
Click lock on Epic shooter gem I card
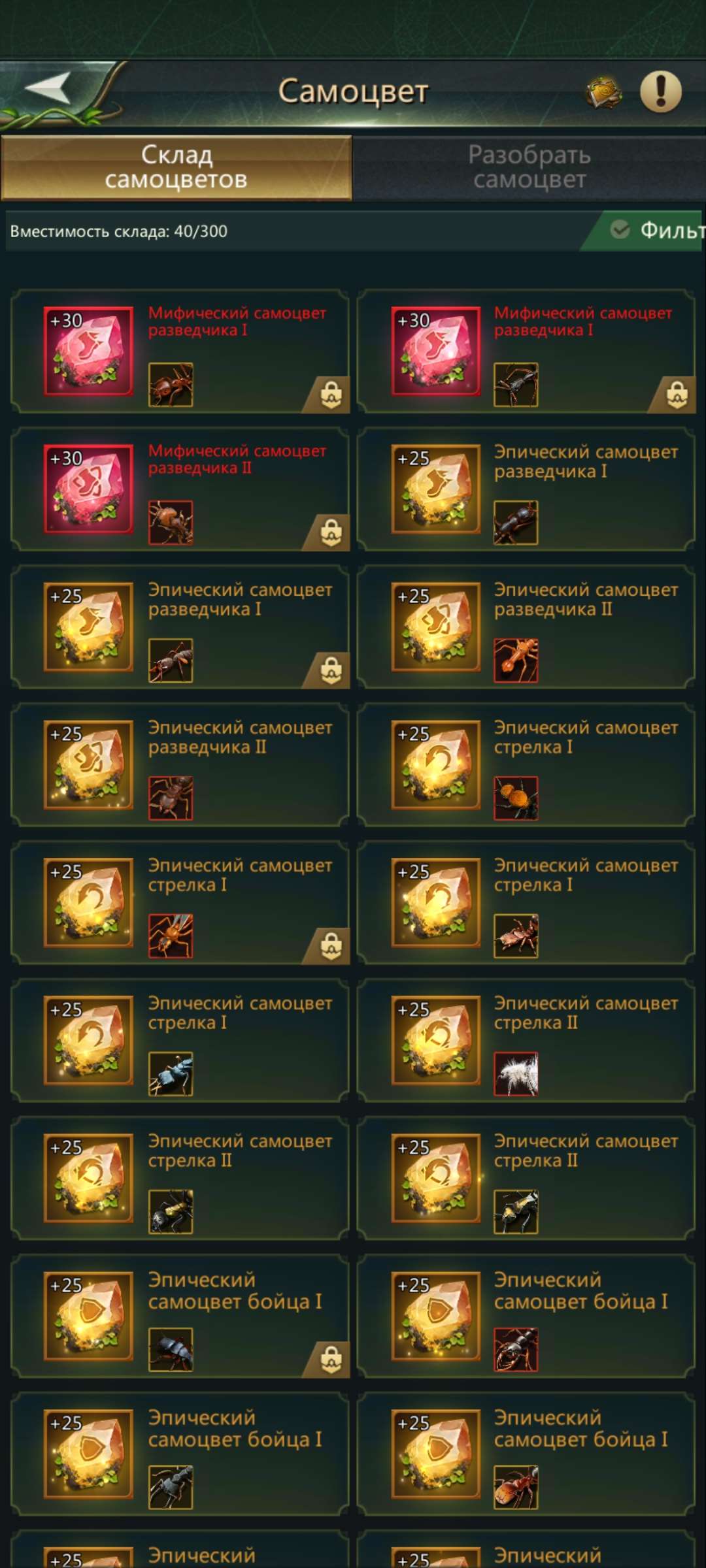(x=331, y=946)
